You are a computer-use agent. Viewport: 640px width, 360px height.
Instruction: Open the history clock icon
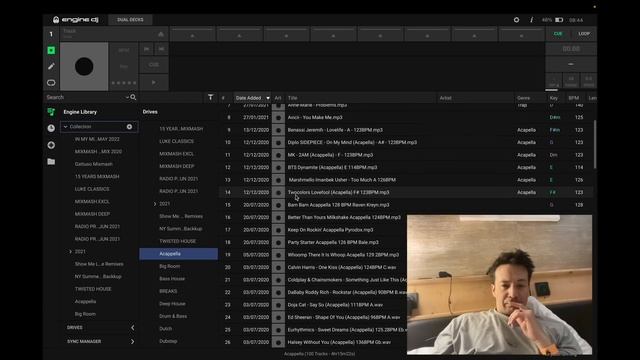[51, 128]
